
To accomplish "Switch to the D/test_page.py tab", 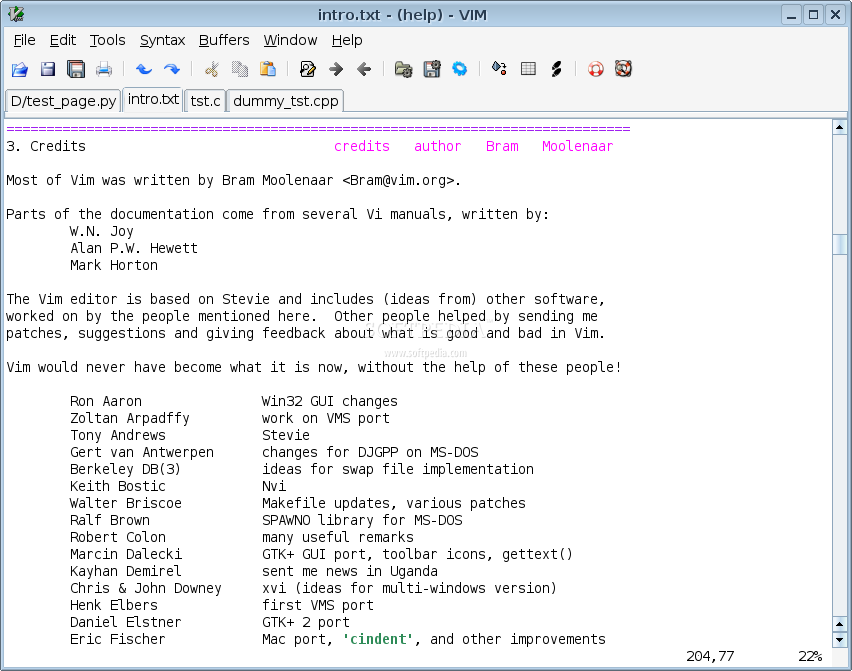I will tap(64, 101).
